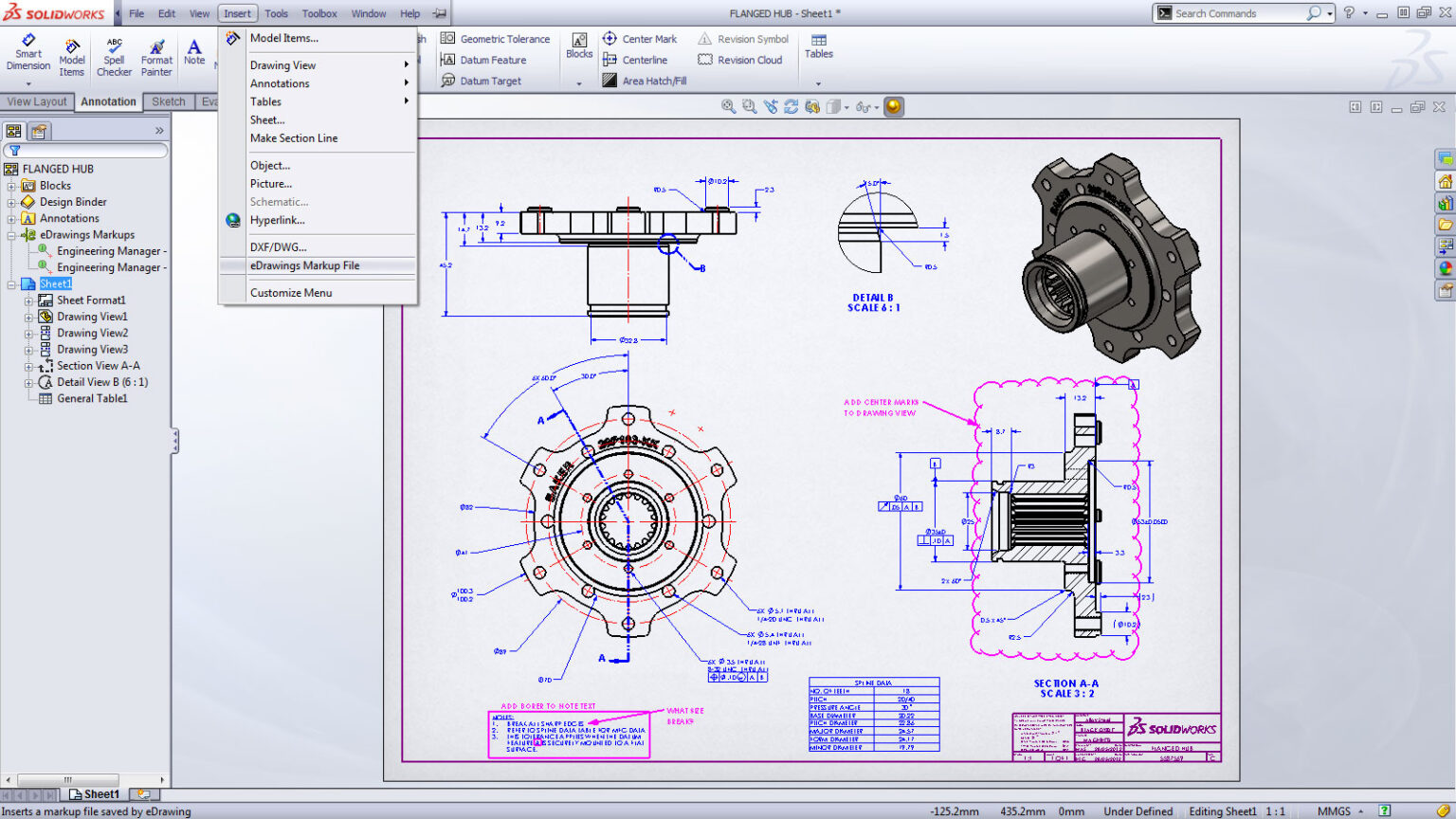
Task: Open the Tables tool
Action: pyautogui.click(x=817, y=47)
